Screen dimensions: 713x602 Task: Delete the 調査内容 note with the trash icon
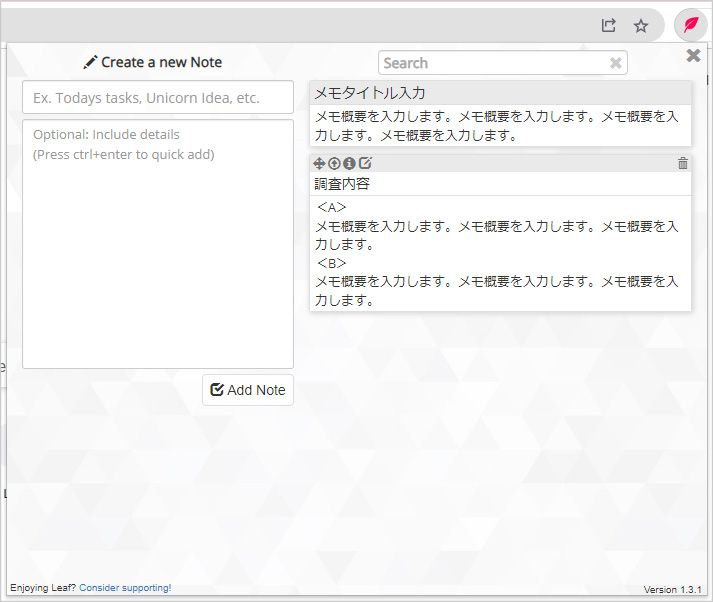coord(683,163)
